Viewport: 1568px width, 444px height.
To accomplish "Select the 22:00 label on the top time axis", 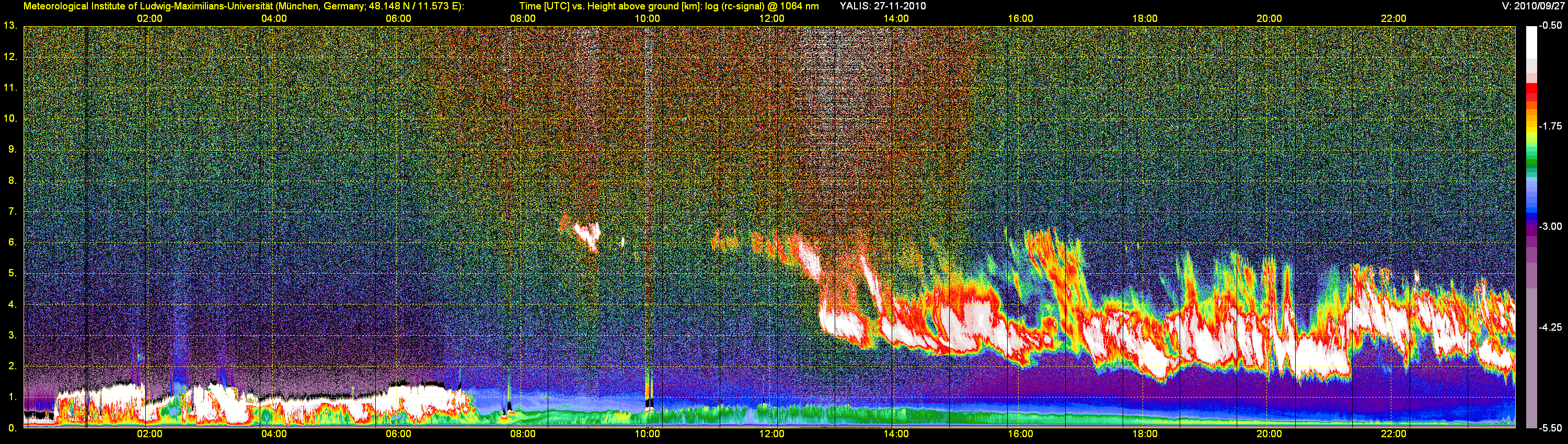I will [x=1393, y=19].
